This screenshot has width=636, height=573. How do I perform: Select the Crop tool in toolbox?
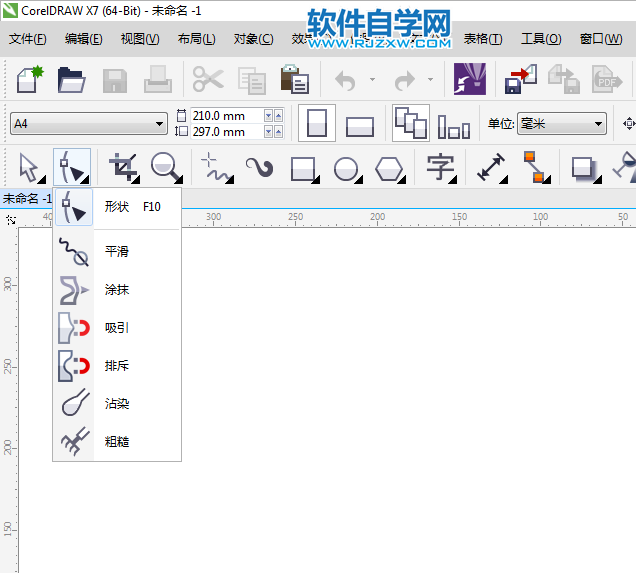124,167
